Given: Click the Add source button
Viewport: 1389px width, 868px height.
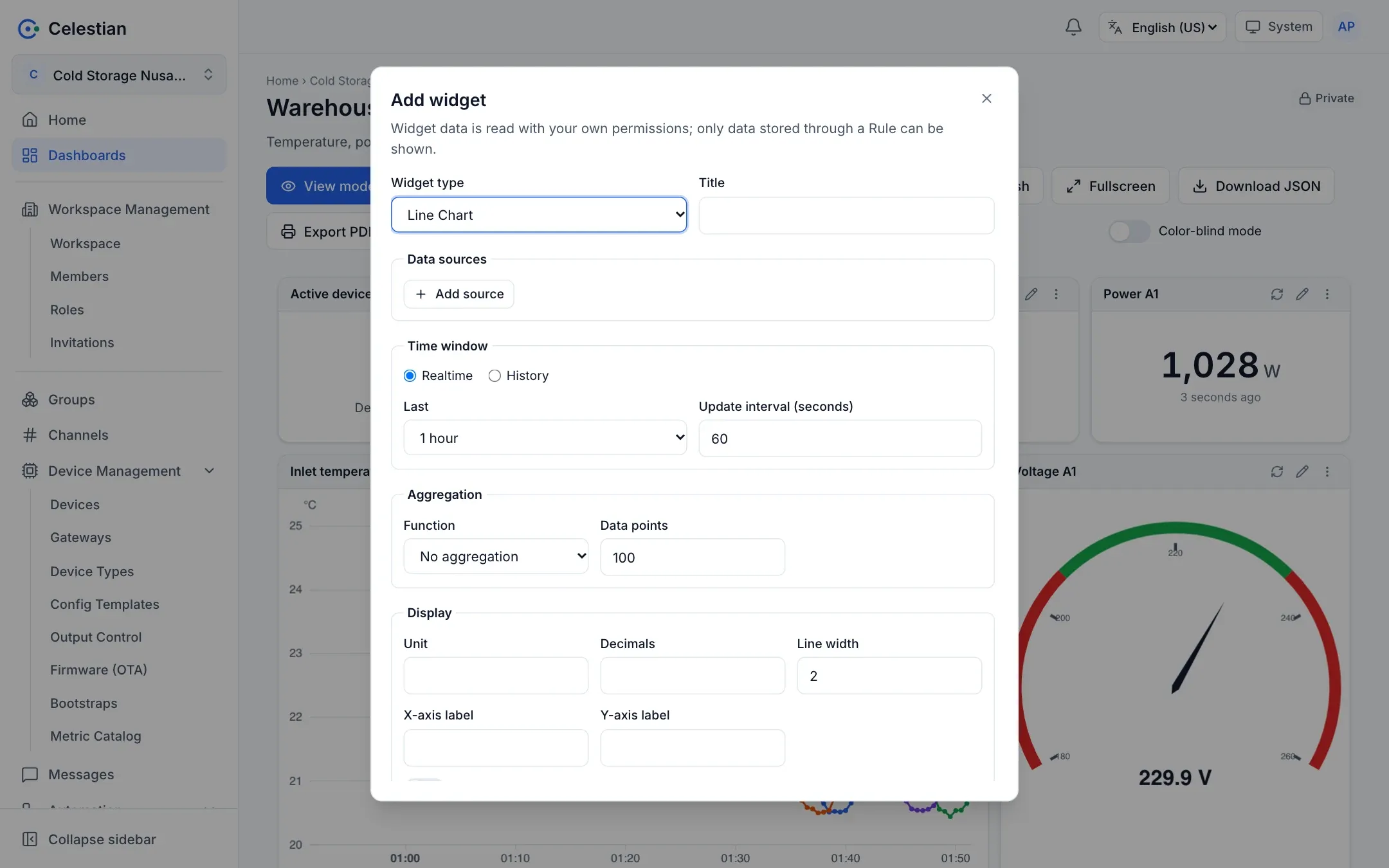Looking at the screenshot, I should 458,294.
